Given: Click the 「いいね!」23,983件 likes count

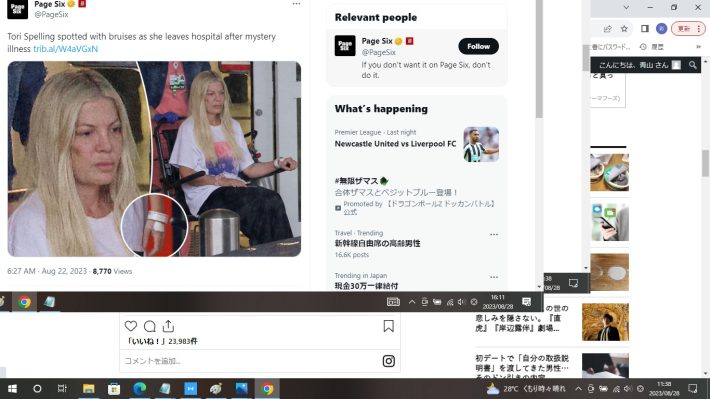Looking at the screenshot, I should coord(161,341).
